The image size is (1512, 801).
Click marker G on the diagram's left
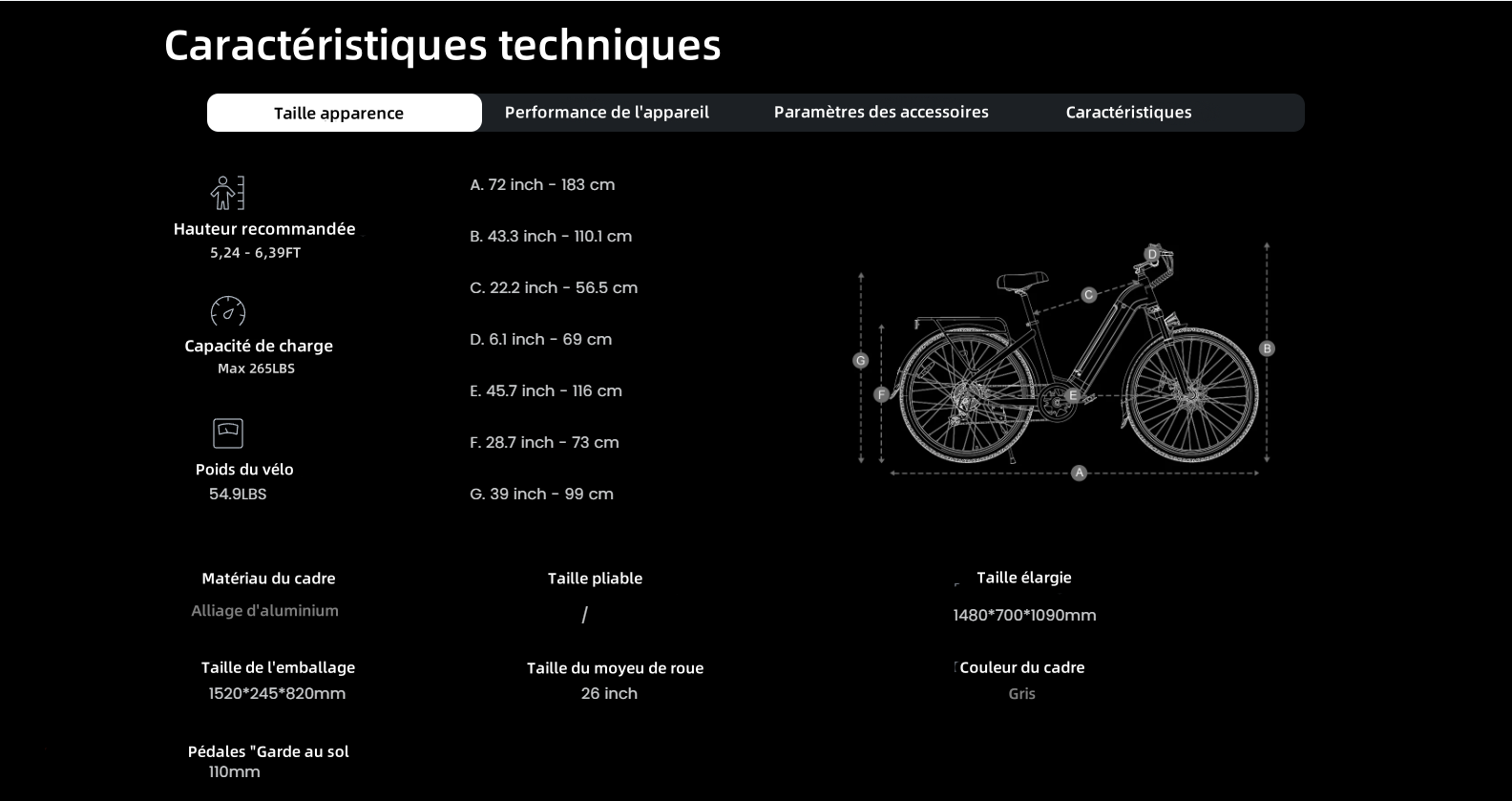860,361
